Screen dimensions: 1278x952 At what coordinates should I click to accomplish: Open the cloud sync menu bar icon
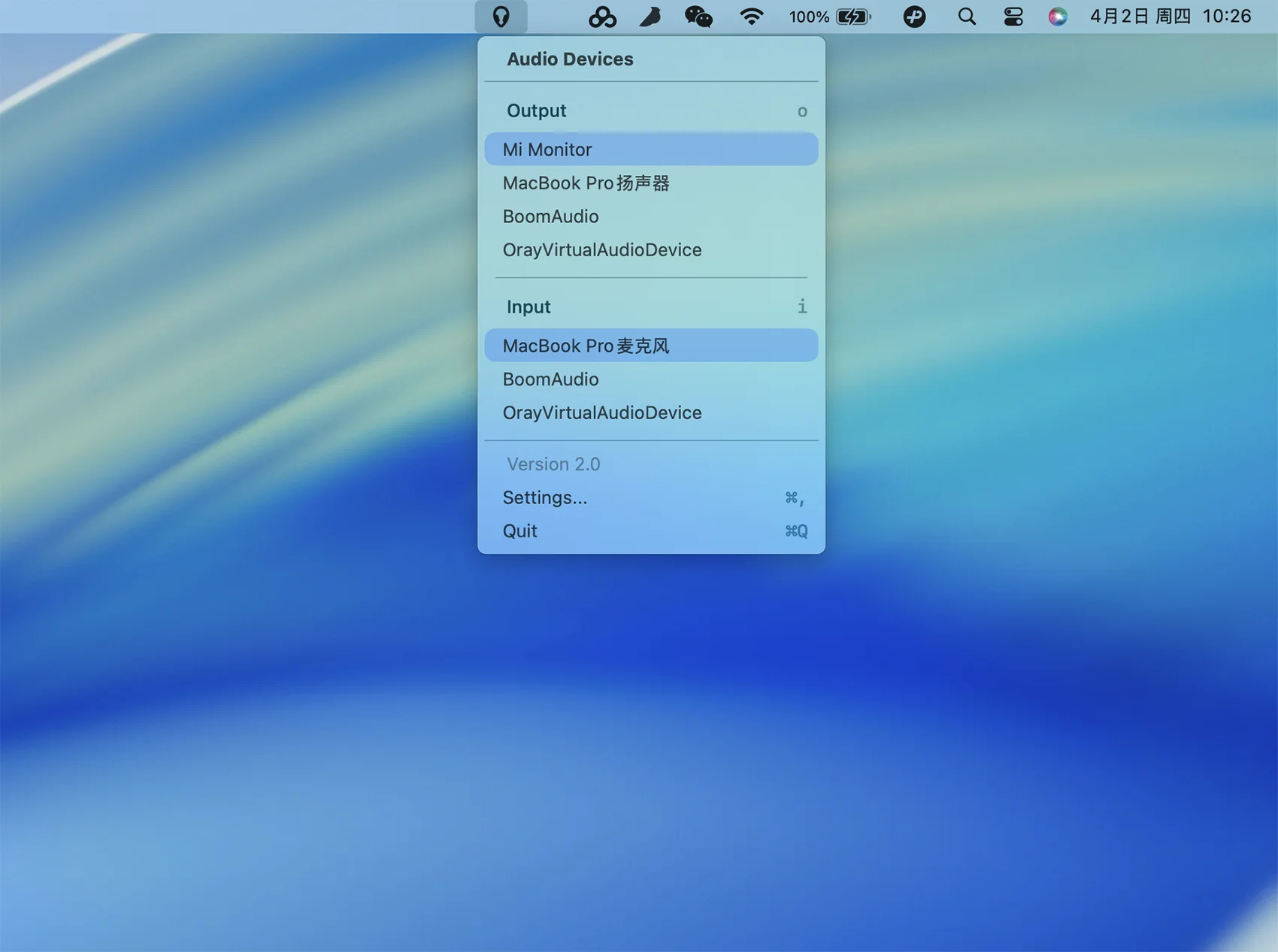602,17
